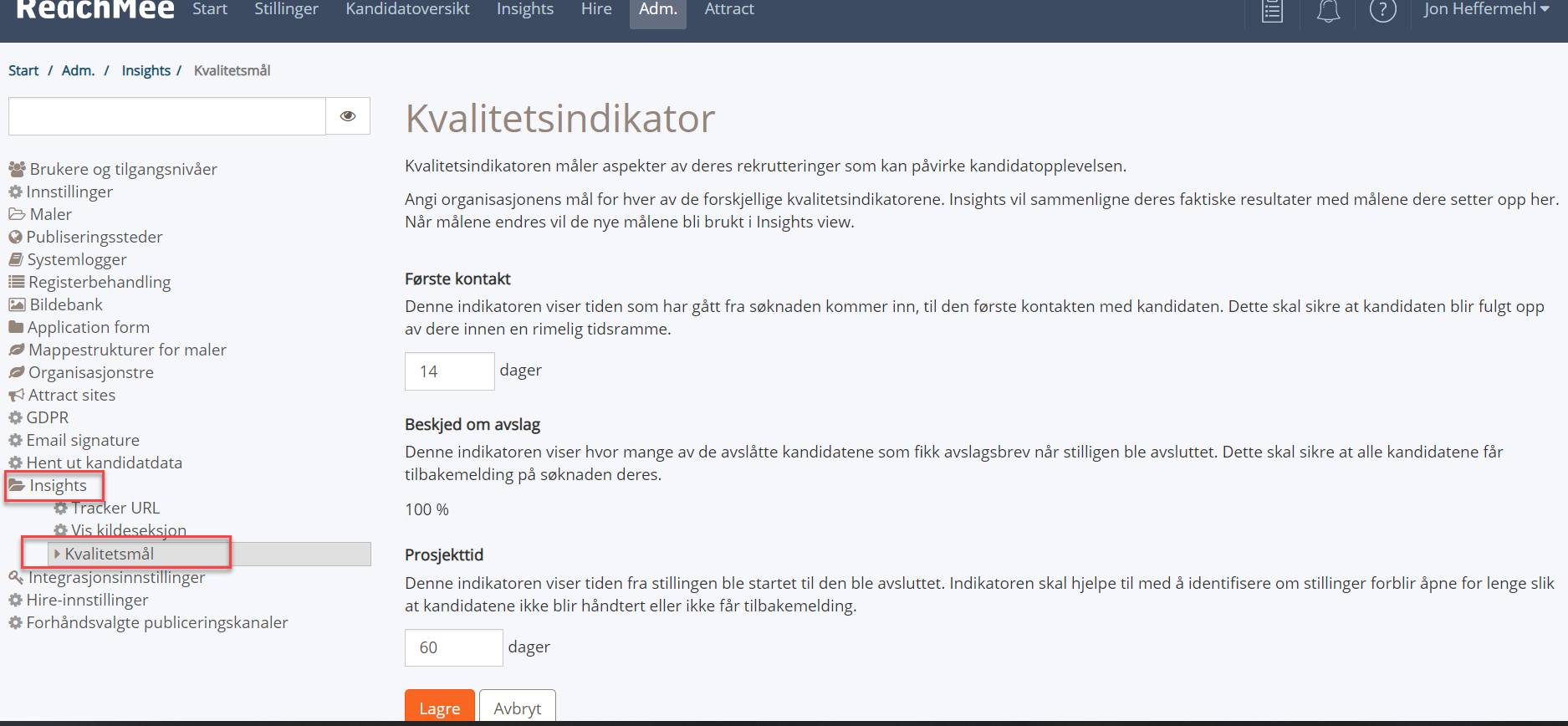Image resolution: width=1568 pixels, height=726 pixels.
Task: Go to Start in top navigation
Action: [210, 9]
